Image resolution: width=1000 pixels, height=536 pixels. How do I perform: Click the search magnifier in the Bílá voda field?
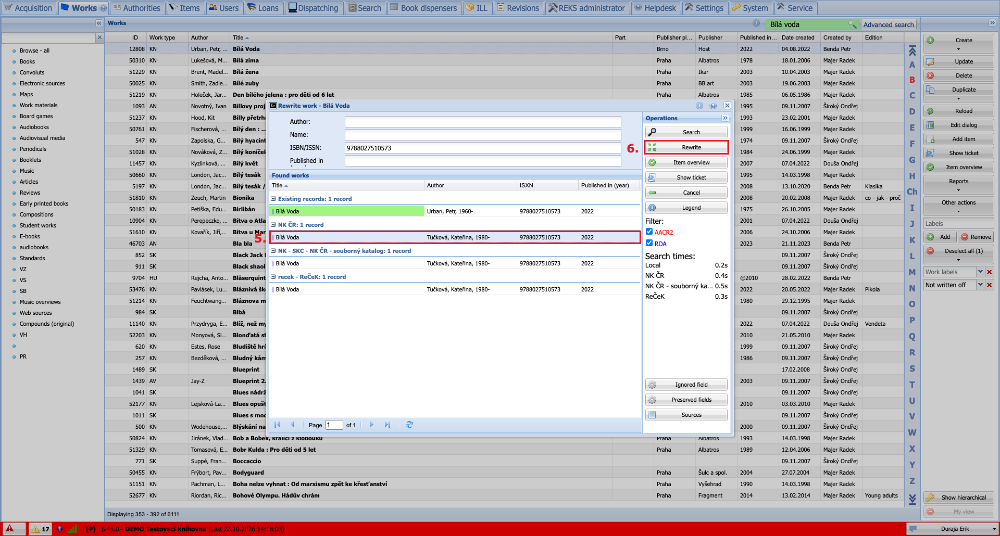pos(852,24)
